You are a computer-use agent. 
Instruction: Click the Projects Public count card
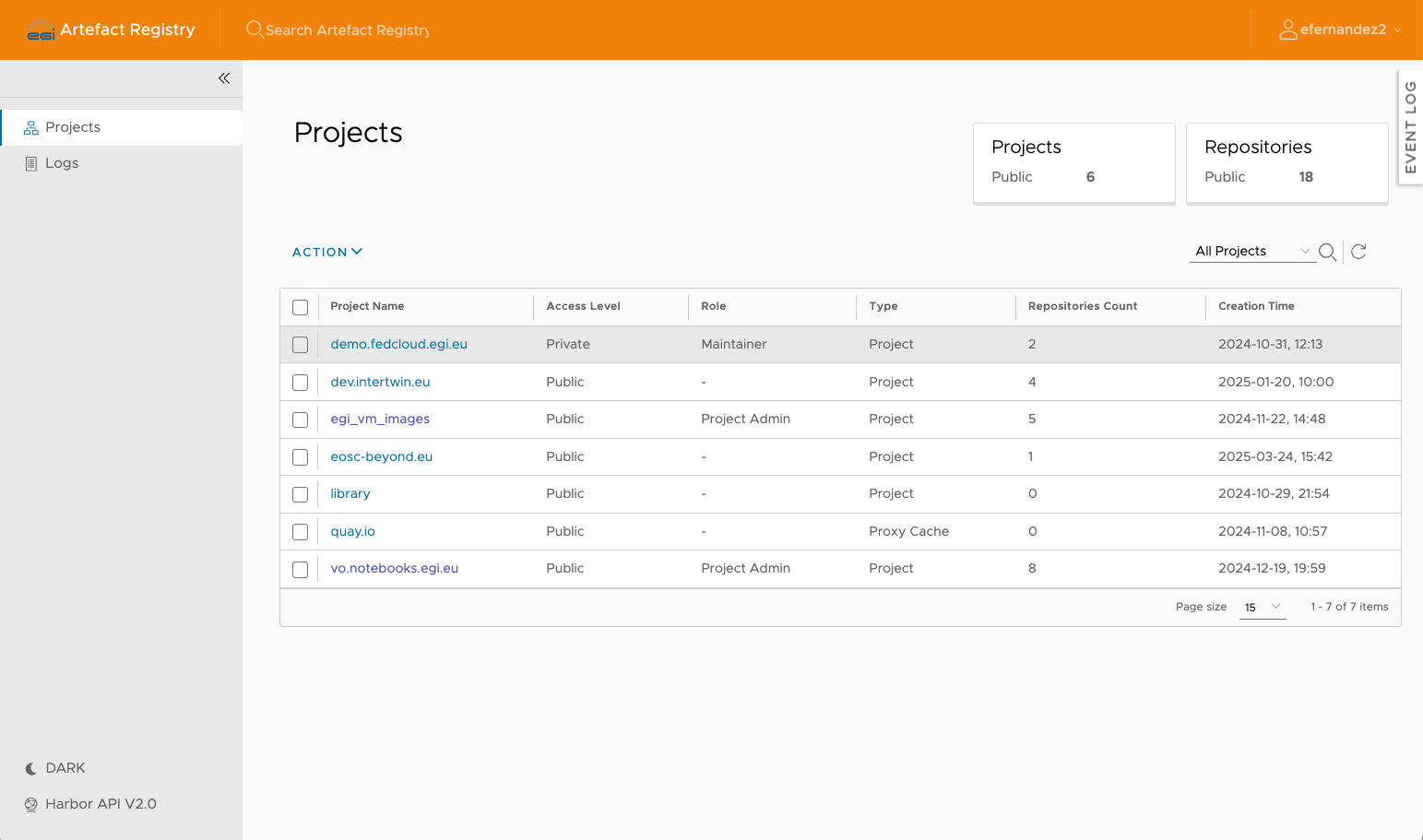coord(1074,163)
